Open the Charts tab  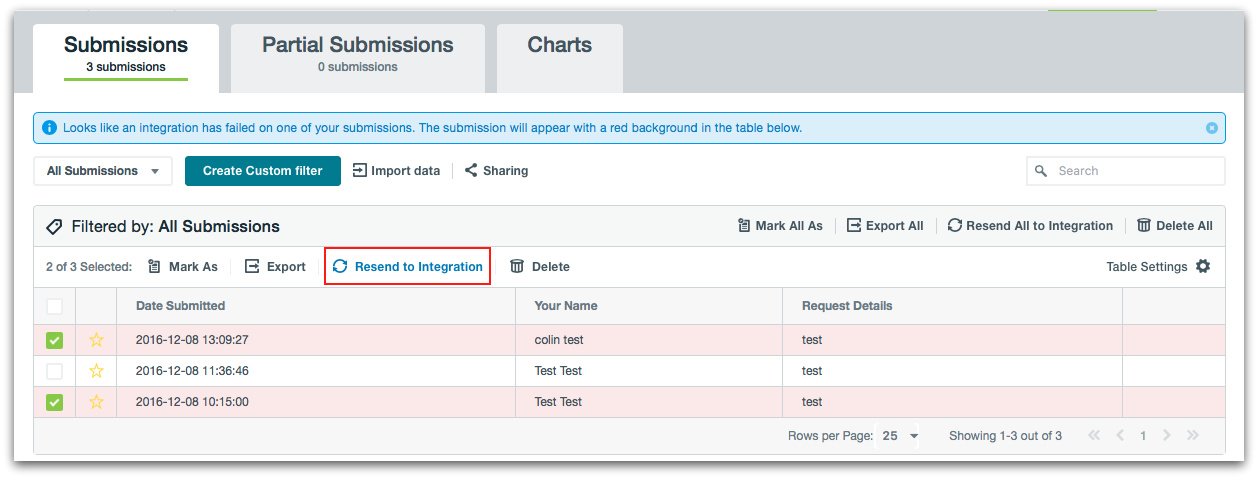(x=559, y=46)
